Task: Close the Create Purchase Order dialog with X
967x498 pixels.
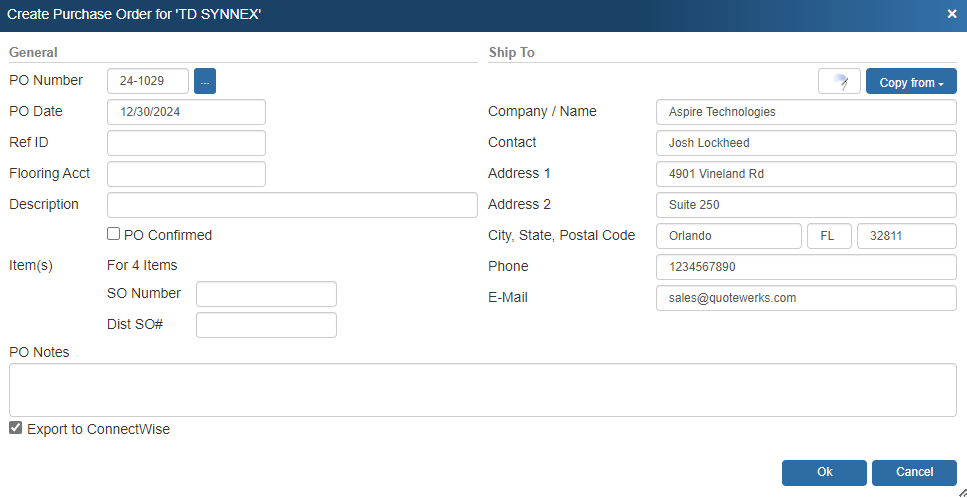Action: tap(952, 14)
